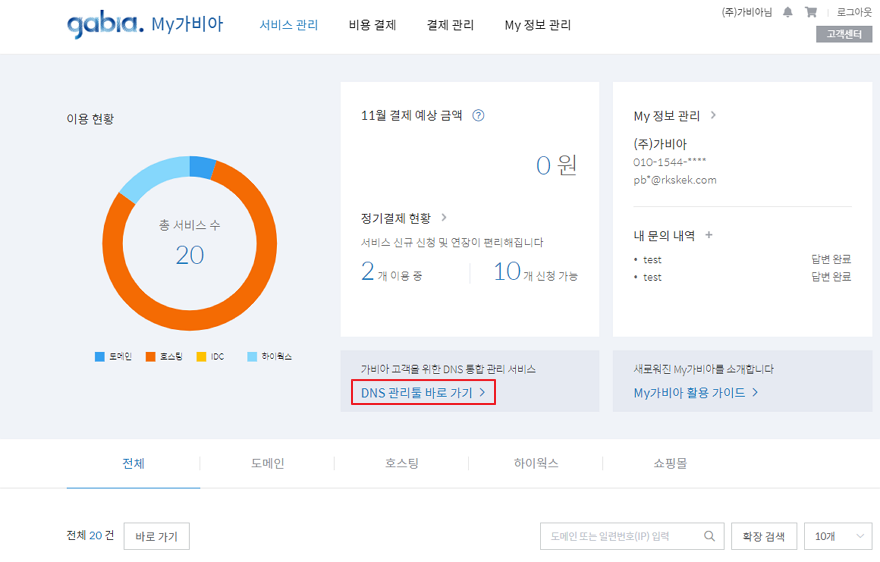Click the yellow IDC legend swatch

[x=201, y=357]
